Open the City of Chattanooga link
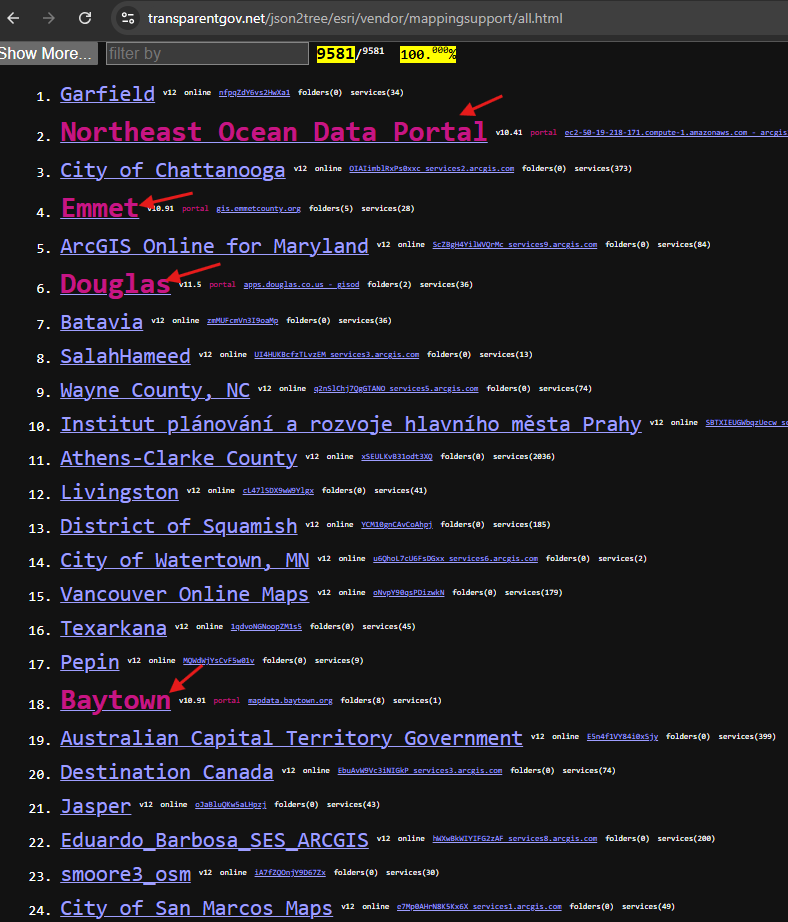The width and height of the screenshot is (788, 922). pos(173,170)
